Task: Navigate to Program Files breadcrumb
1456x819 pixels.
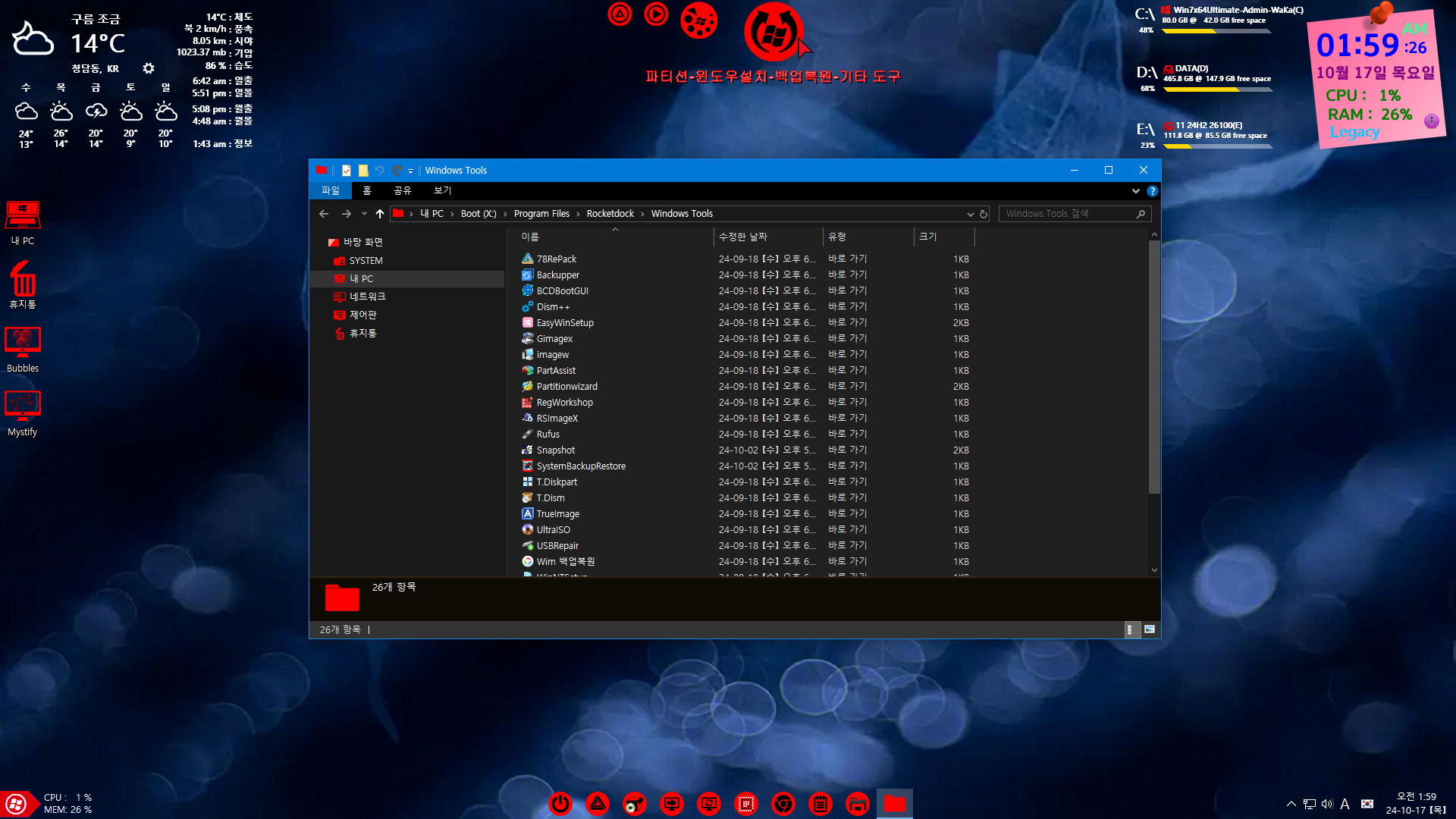Action: (x=541, y=214)
